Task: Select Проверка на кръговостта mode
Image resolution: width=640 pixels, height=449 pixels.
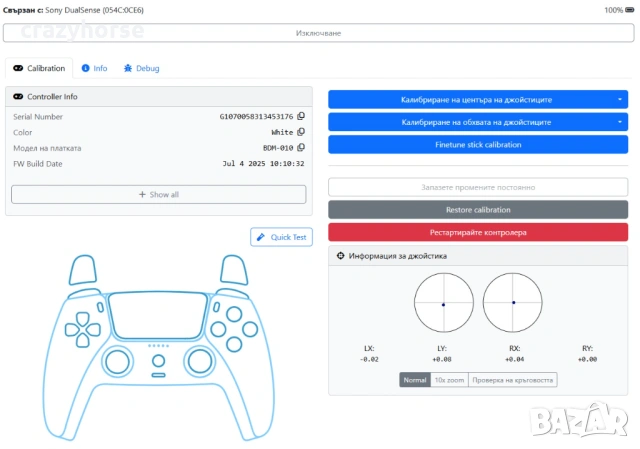Action: pos(513,380)
